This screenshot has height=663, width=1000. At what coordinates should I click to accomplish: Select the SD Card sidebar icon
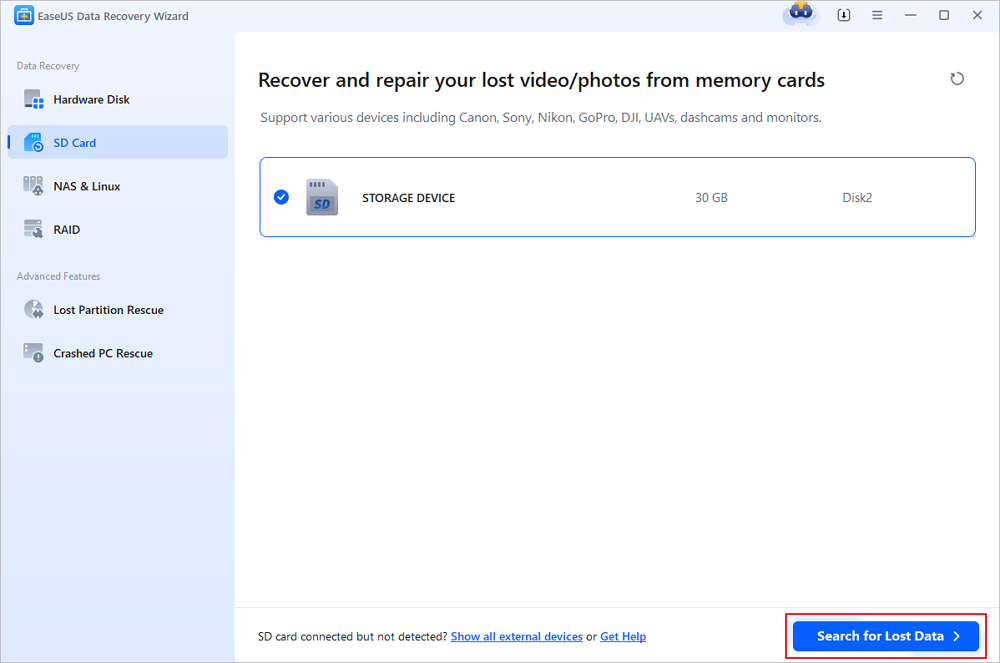pyautogui.click(x=33, y=143)
